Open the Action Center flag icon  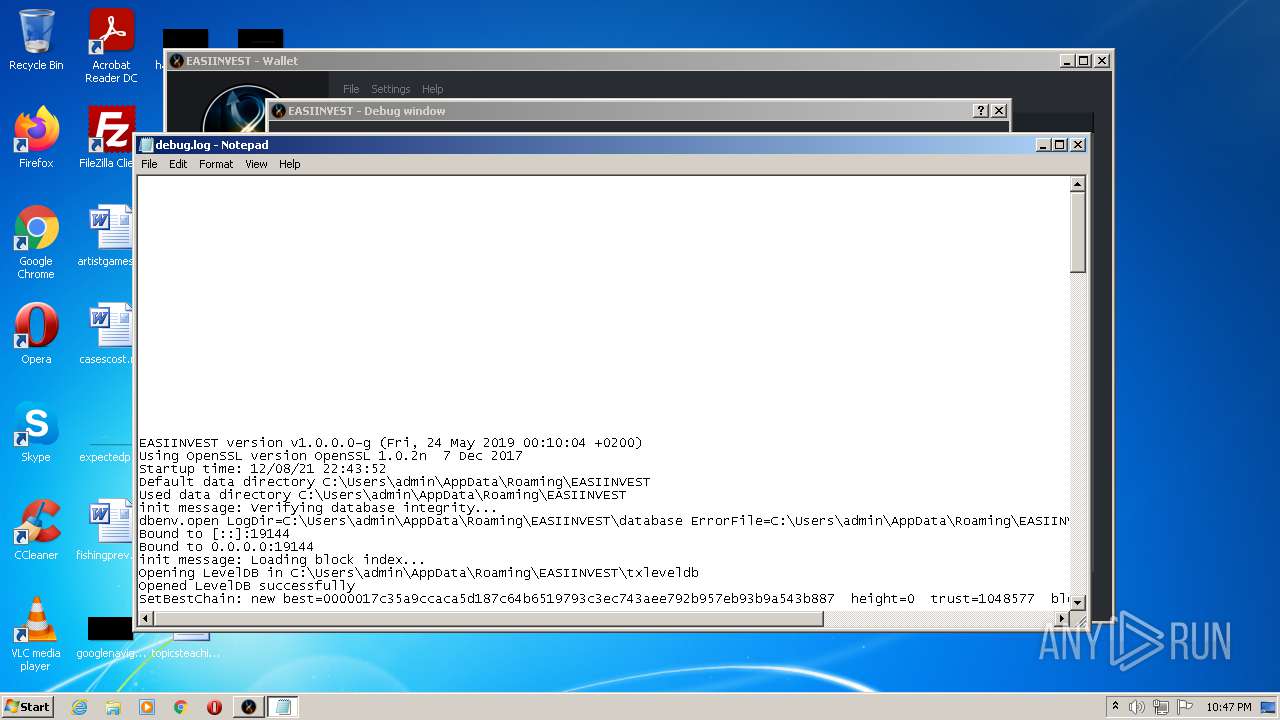(x=1185, y=707)
